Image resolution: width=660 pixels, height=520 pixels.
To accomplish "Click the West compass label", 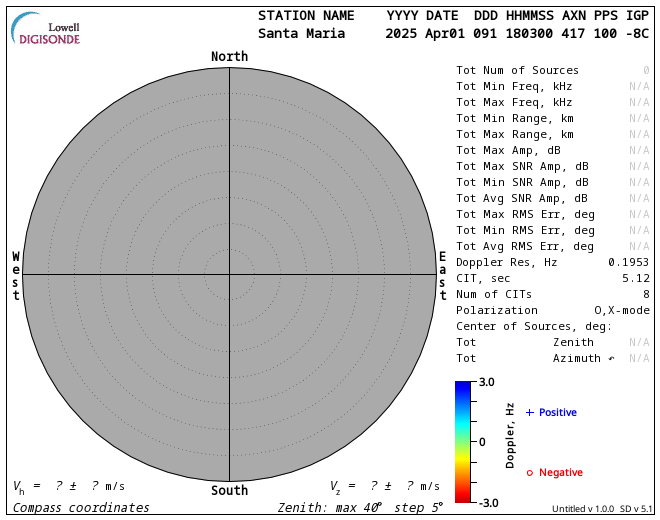I will click(x=16, y=276).
